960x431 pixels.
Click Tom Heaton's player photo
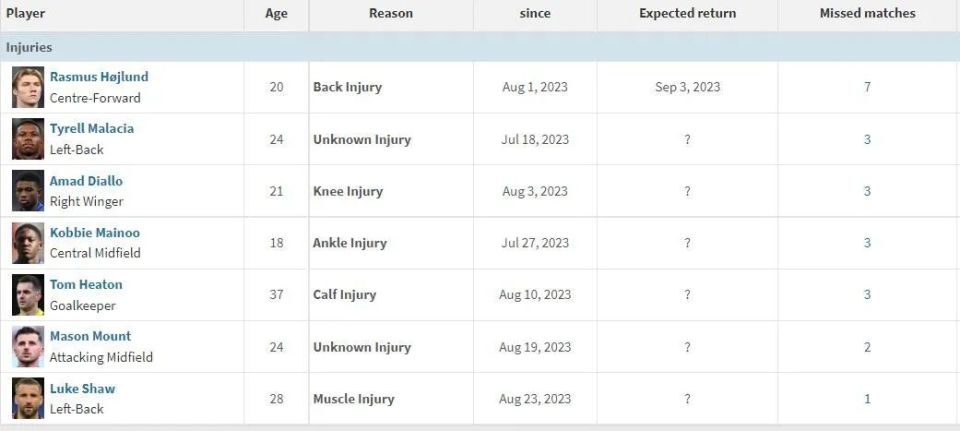(x=28, y=295)
